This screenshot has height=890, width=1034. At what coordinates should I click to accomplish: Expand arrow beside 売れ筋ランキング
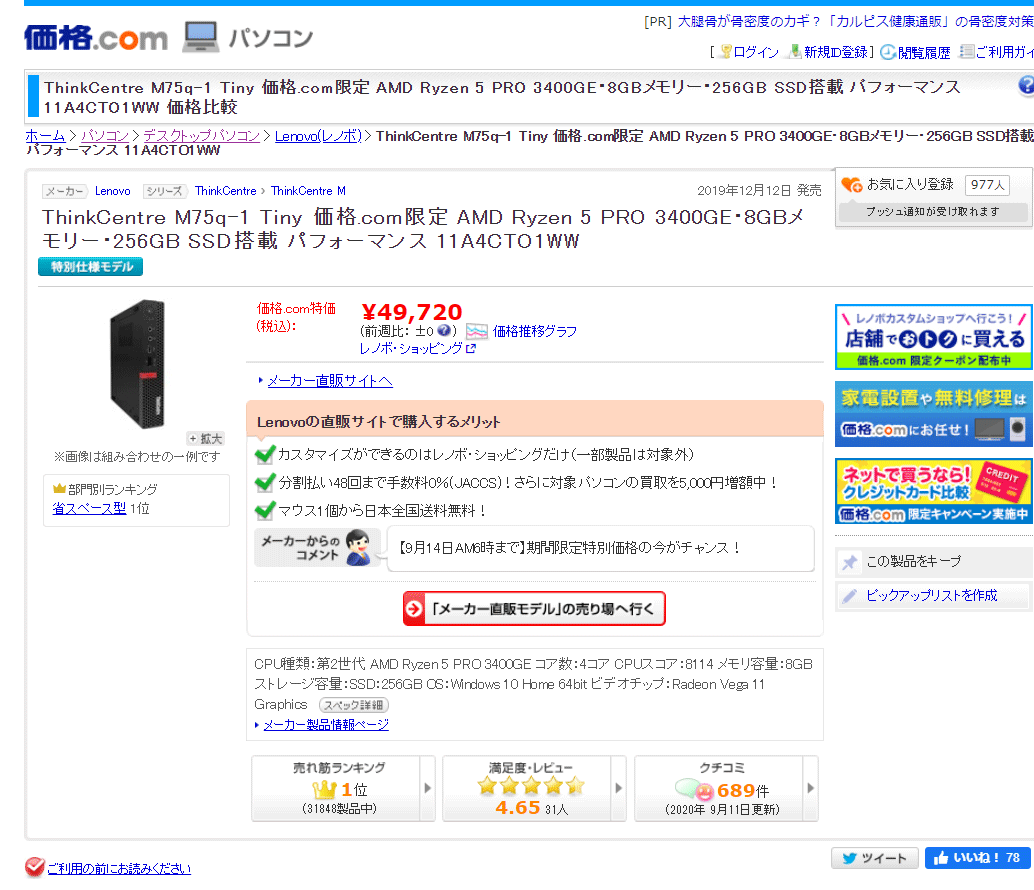(x=427, y=788)
